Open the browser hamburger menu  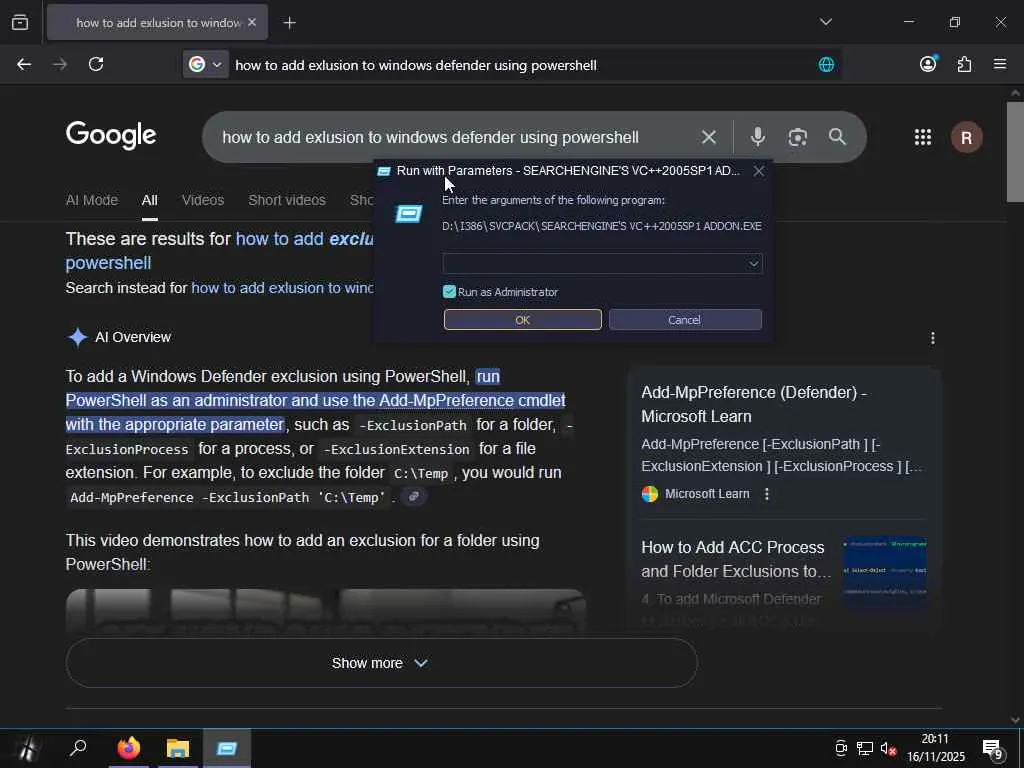(x=1000, y=64)
